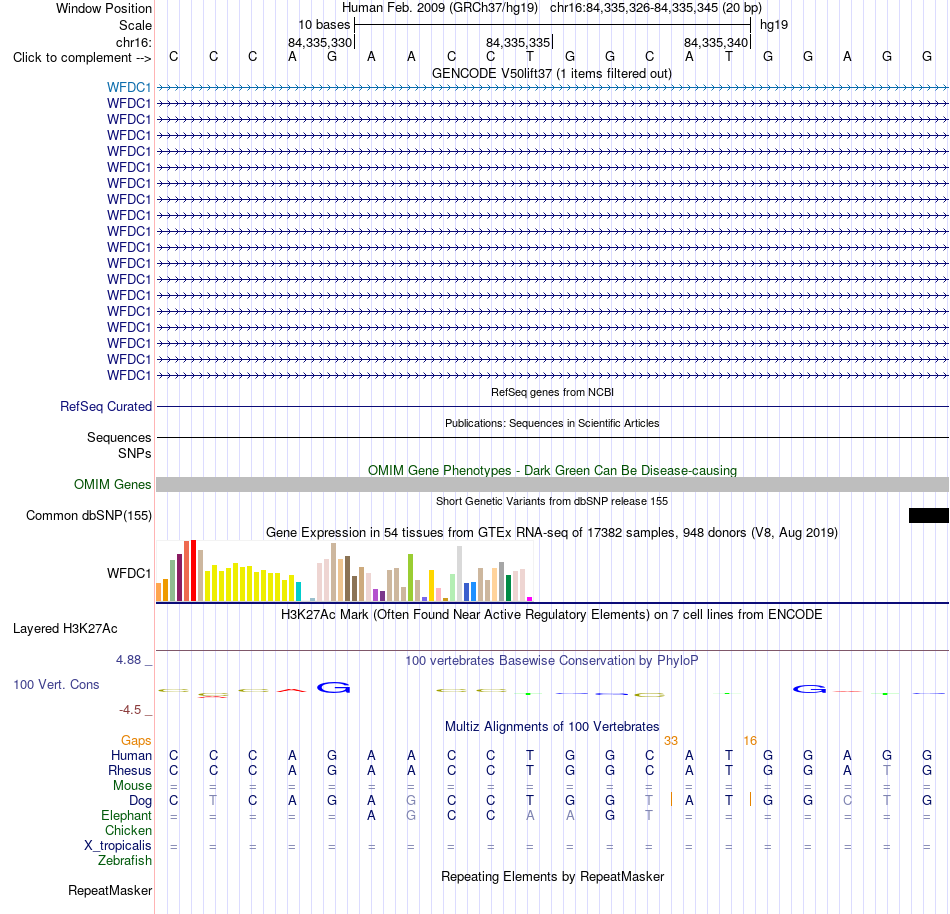Viewport: 950px width, 914px height.
Task: Click the 'GENCODE V50lift37 (1 items filtered out)' title
Action: click(x=552, y=73)
